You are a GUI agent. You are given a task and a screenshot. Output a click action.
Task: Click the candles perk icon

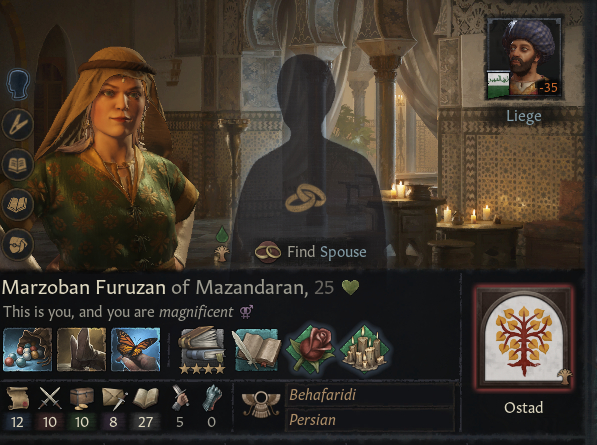click(x=364, y=349)
